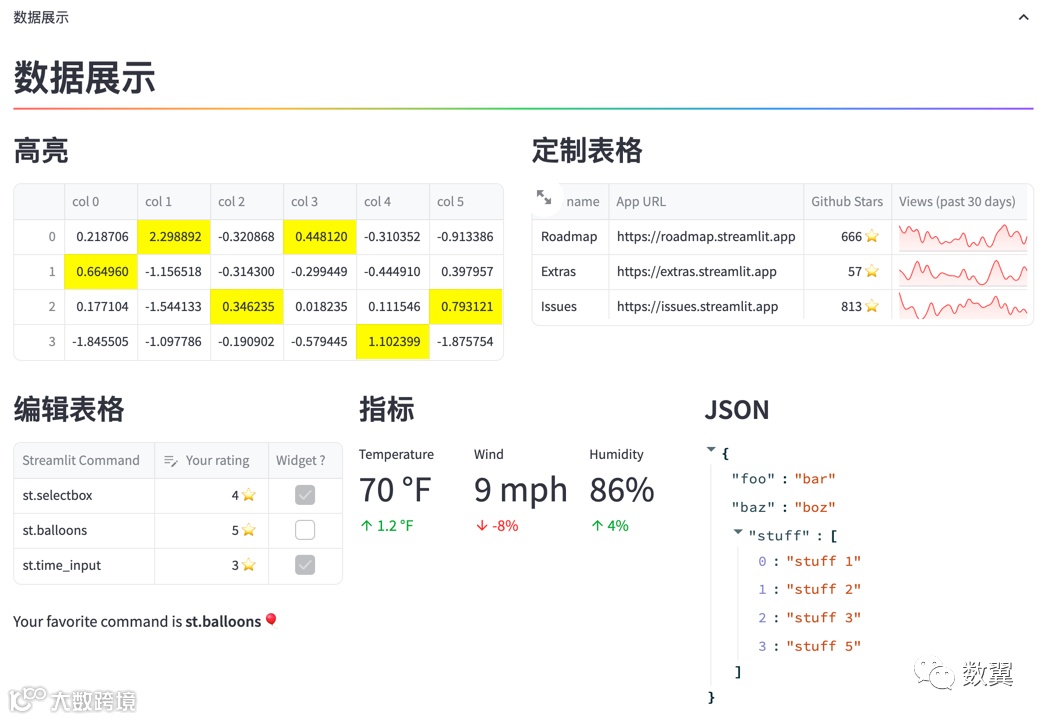The width and height of the screenshot is (1047, 720).
Task: Click the star rating for st.selectbox
Action: click(248, 495)
